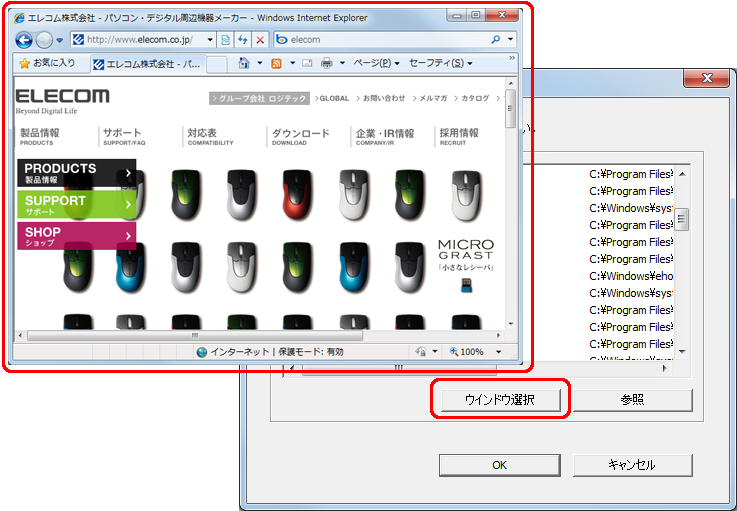Viewport: 737px width, 511px height.
Task: Open the 製品情報 PRODUCTS navigation item
Action: click(39, 136)
